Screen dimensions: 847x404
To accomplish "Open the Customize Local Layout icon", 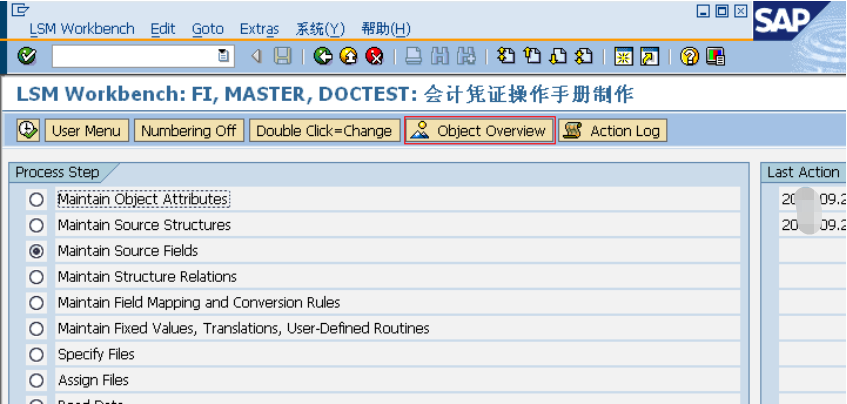I will pos(715,56).
